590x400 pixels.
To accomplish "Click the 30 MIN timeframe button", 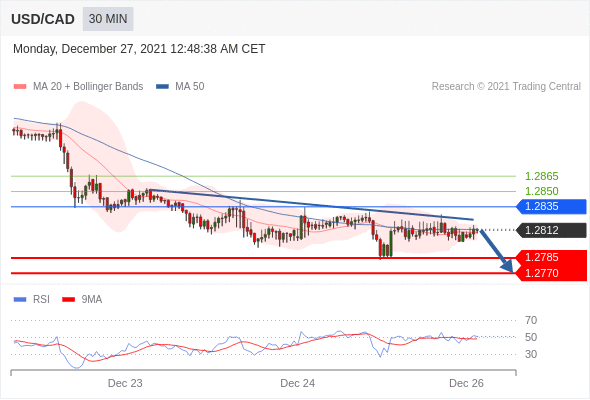I will [108, 19].
